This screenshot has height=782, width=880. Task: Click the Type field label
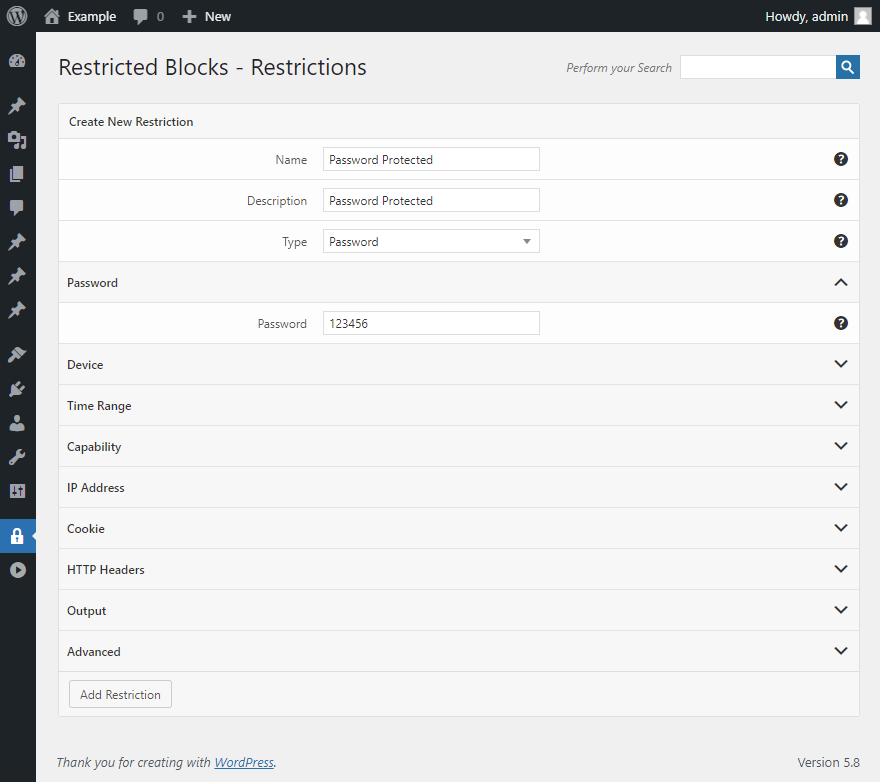(x=295, y=242)
